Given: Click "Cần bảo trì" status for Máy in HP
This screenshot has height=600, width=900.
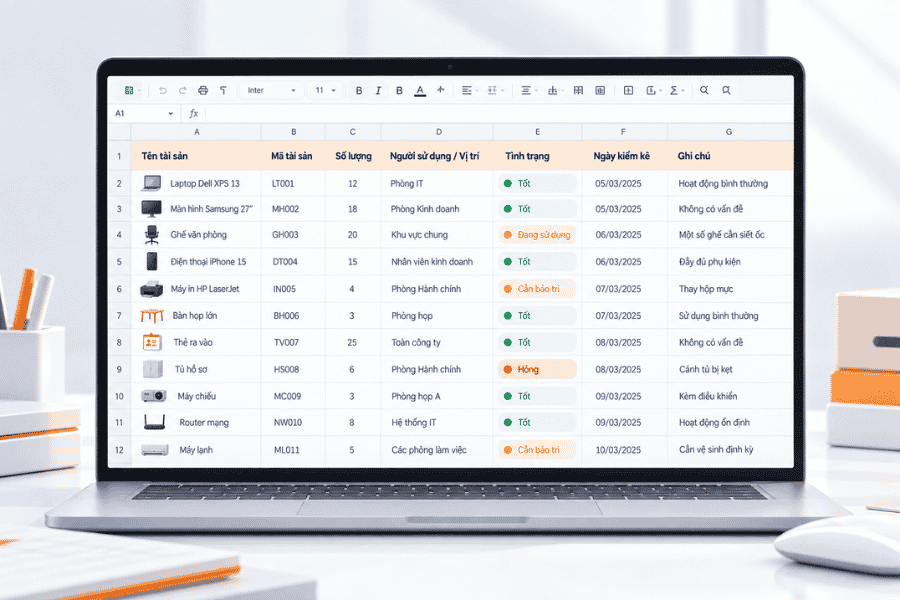Looking at the screenshot, I should [537, 289].
